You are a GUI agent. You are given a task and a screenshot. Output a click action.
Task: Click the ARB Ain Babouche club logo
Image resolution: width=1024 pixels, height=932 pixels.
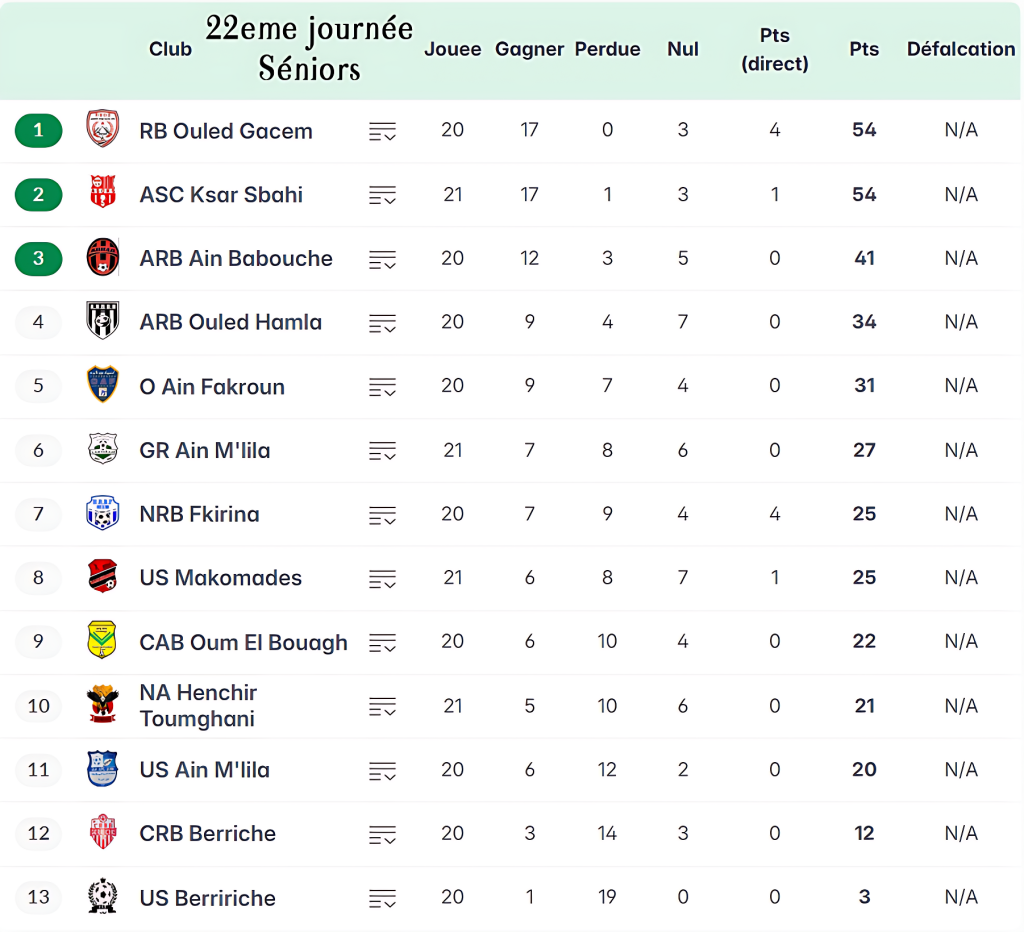102,258
